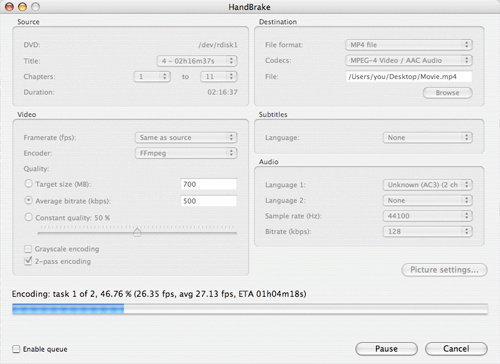
Task: Select the Average bitrate (kbps) radio button
Action: tap(29, 200)
